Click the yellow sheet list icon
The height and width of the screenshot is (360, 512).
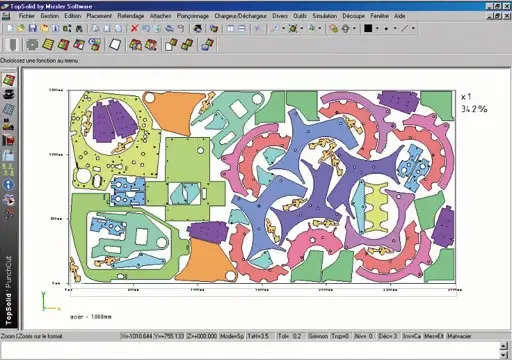[48, 44]
